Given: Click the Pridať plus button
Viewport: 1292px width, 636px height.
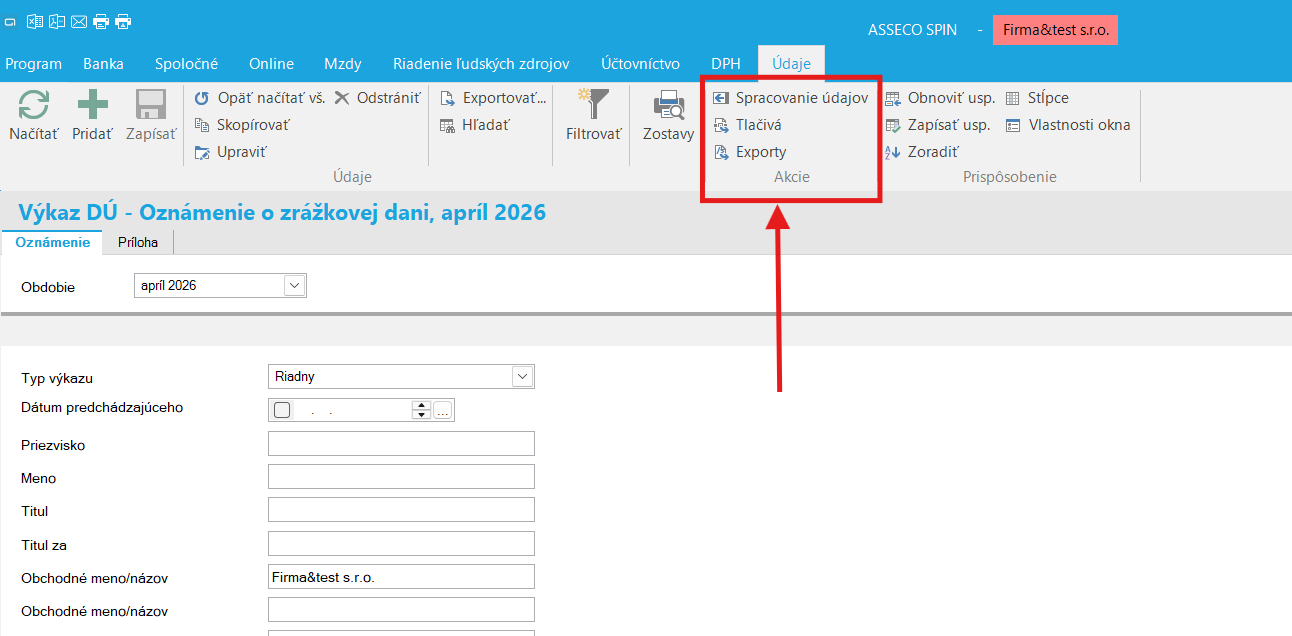Looking at the screenshot, I should 92,116.
